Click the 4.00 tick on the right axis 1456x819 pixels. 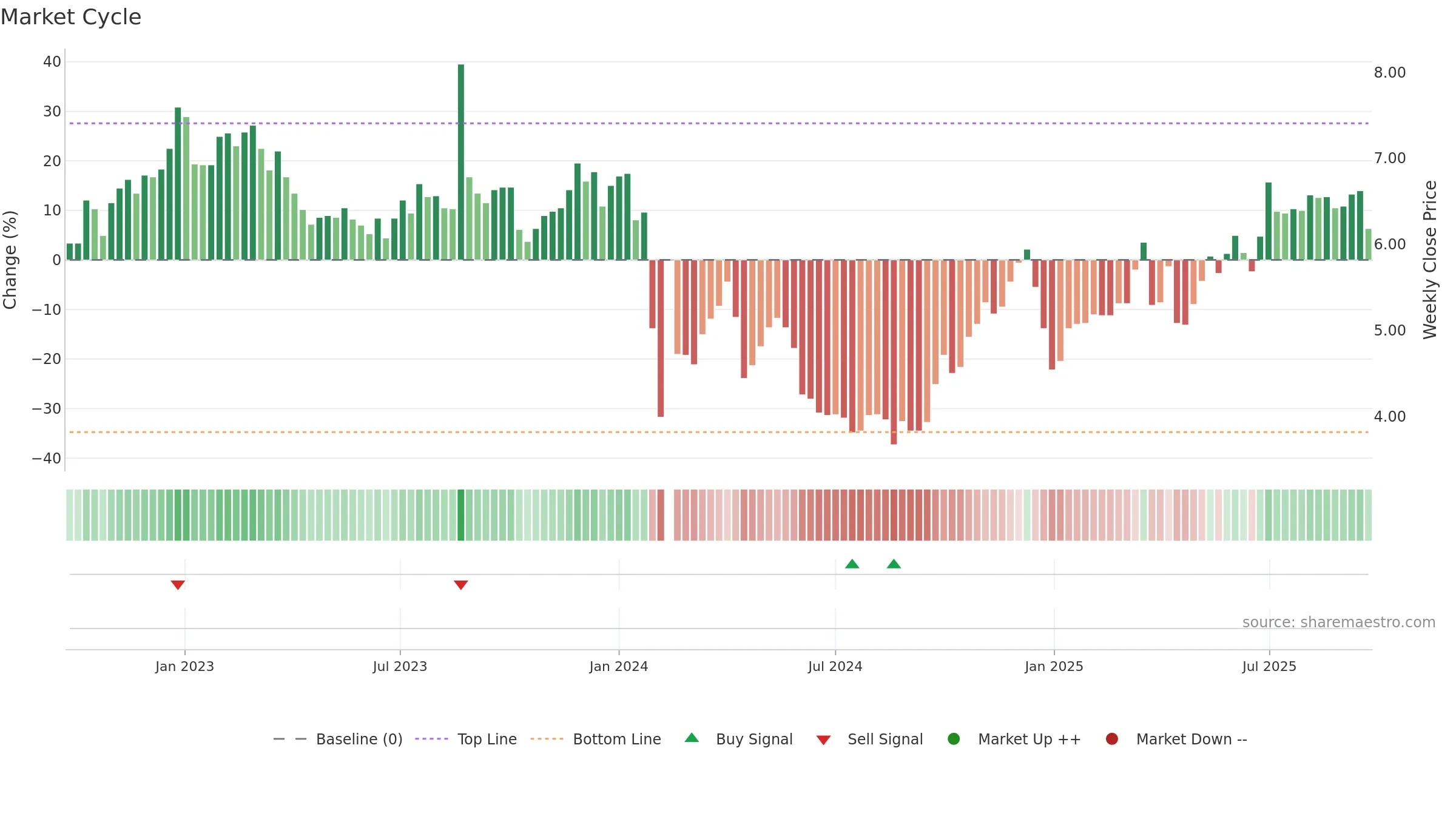[x=1390, y=417]
